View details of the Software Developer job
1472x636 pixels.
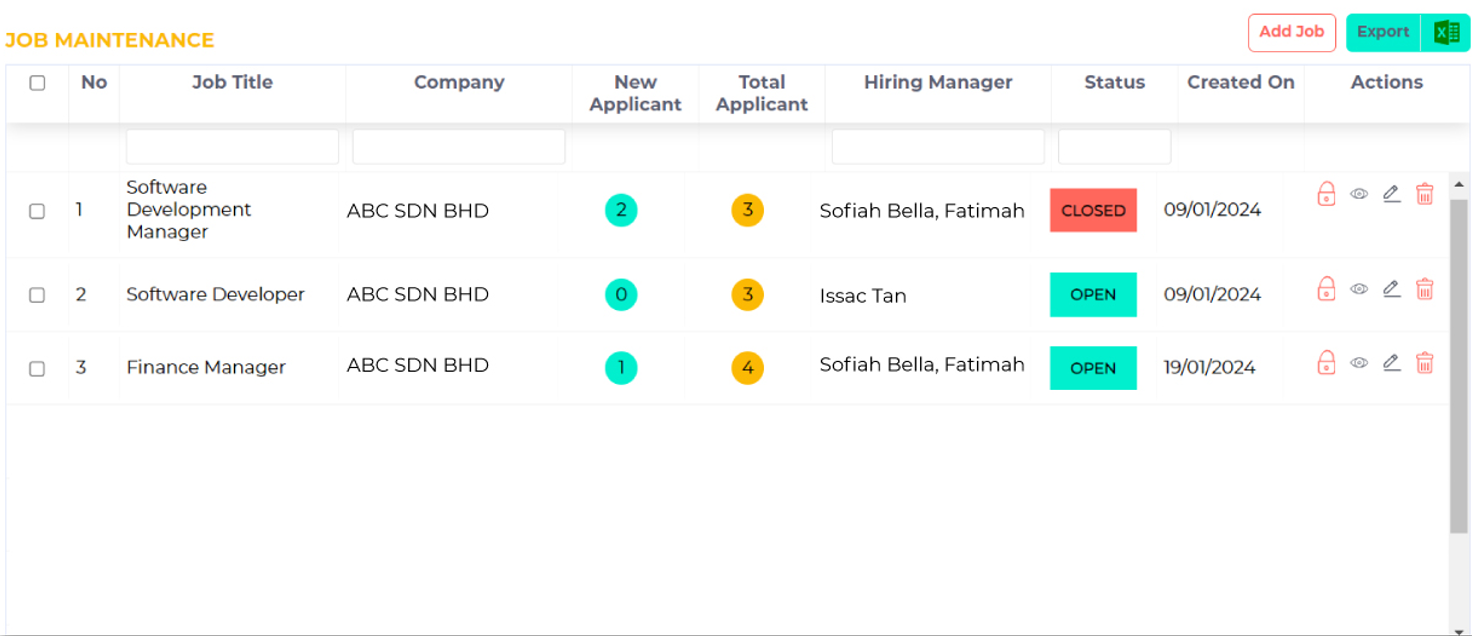click(1358, 290)
